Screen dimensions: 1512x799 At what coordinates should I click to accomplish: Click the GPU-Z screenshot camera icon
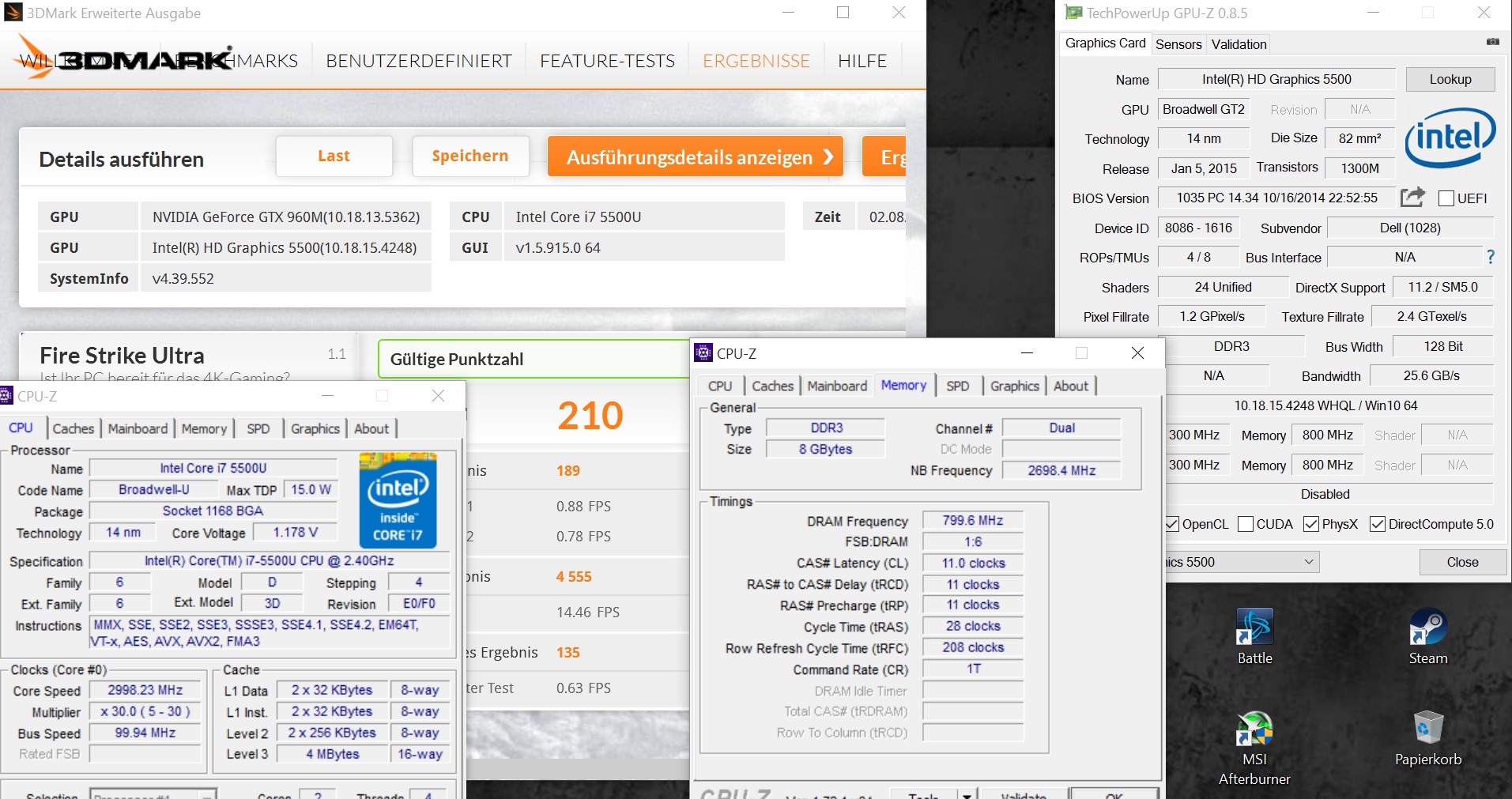(x=1492, y=42)
